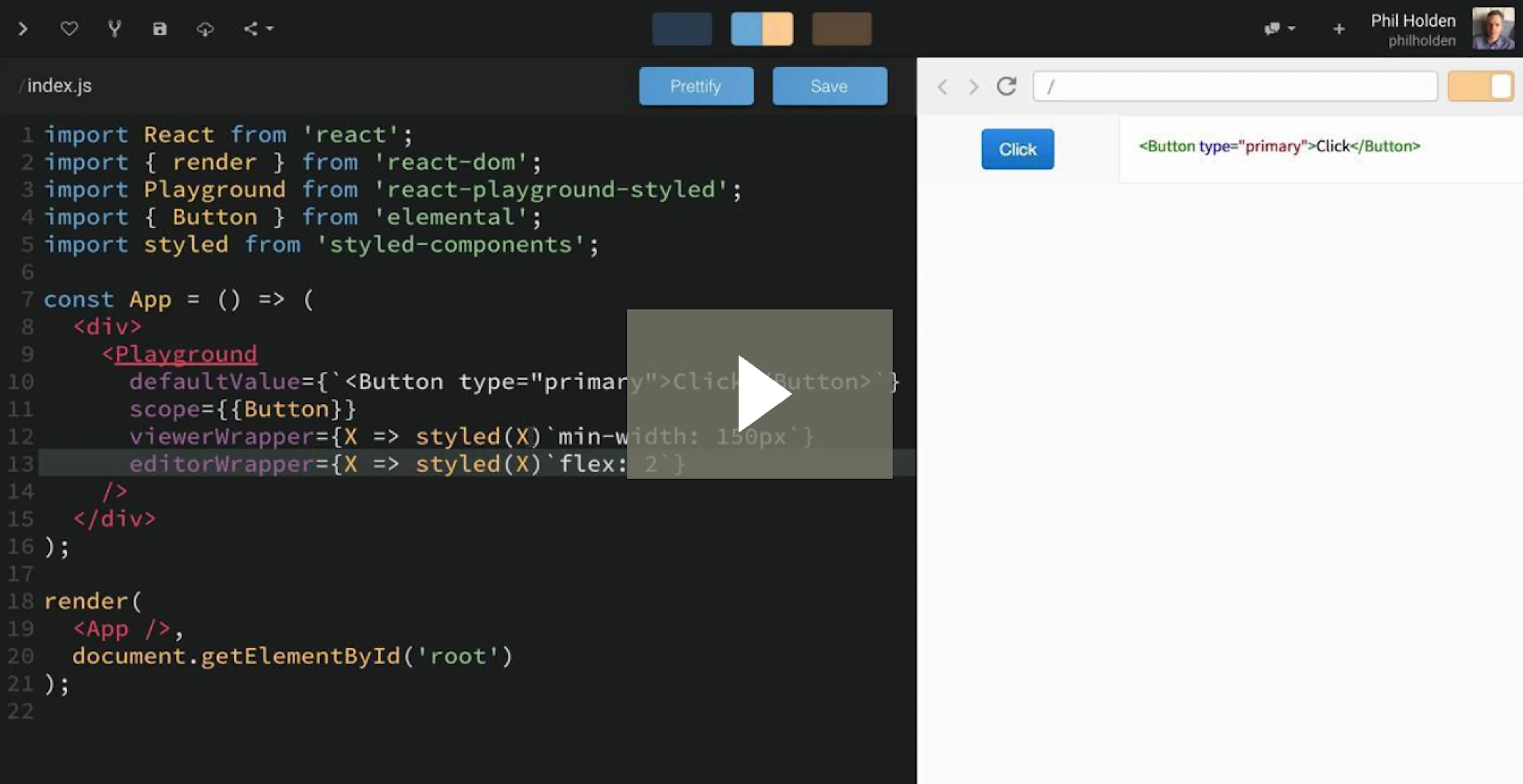Toggle the orange switch beside address bar
This screenshot has width=1523, height=784.
pyautogui.click(x=1481, y=86)
